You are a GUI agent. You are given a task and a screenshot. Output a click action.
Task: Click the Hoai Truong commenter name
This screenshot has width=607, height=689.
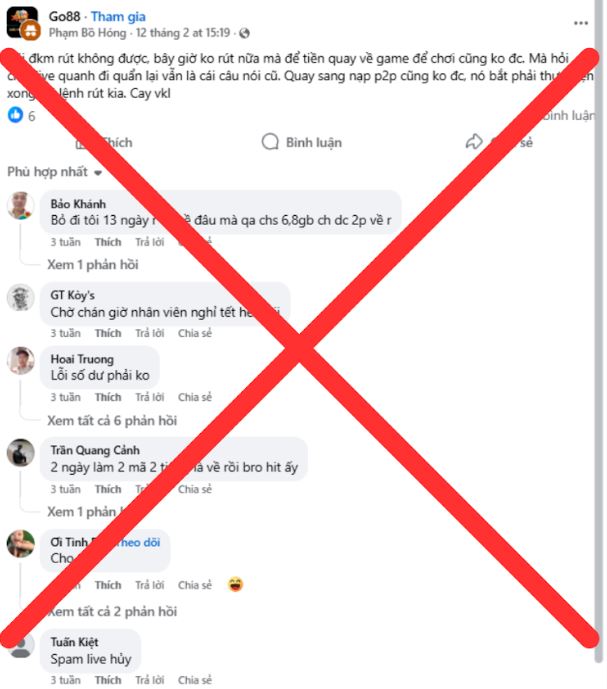coord(82,359)
